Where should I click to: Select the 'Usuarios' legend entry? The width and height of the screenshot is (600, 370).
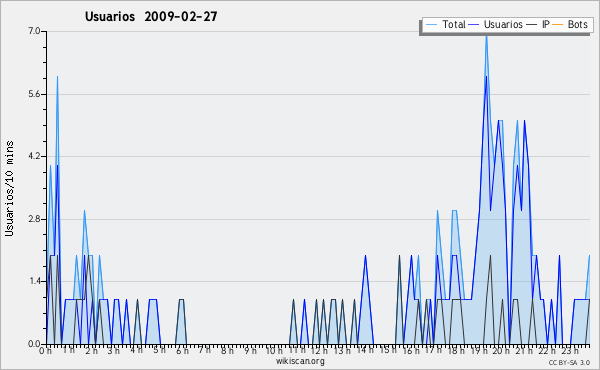tap(503, 24)
